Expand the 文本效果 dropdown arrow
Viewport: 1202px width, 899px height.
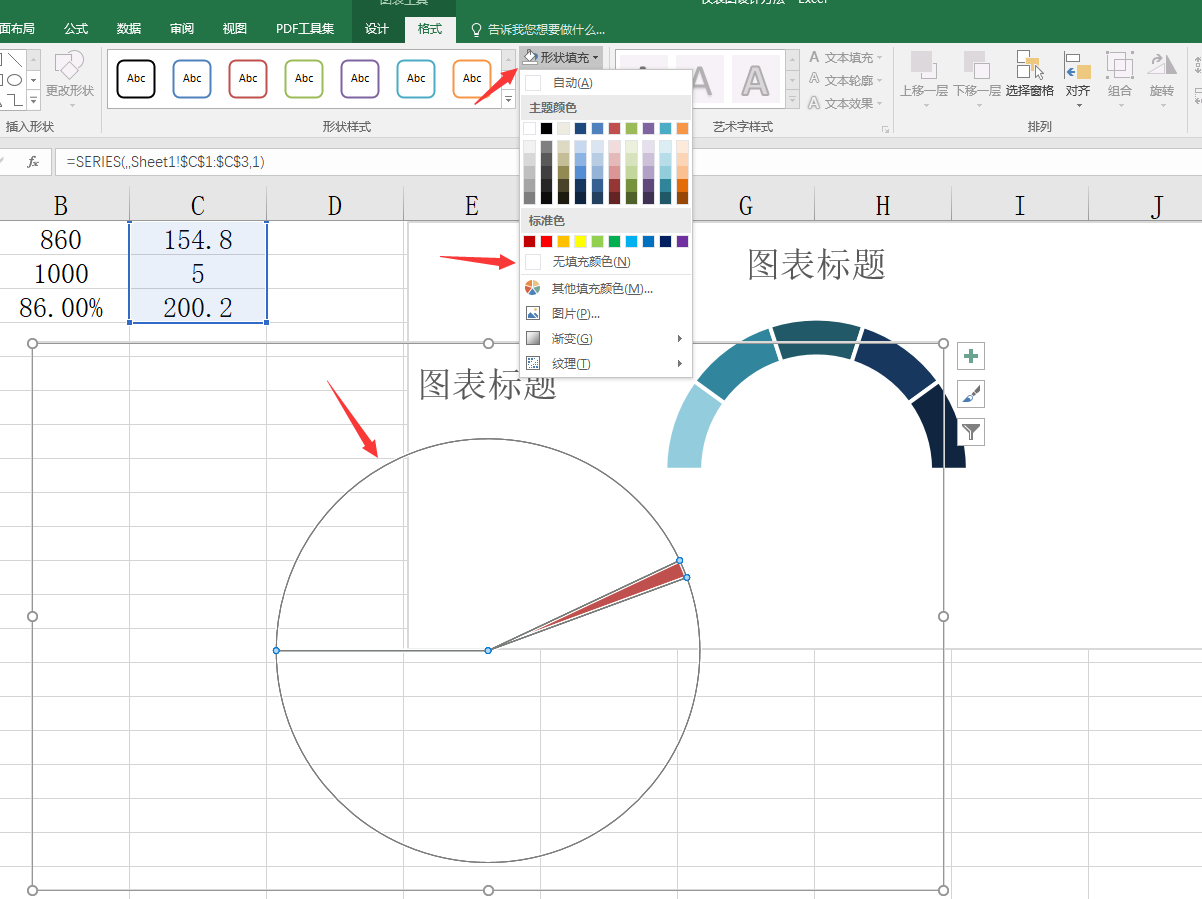880,103
